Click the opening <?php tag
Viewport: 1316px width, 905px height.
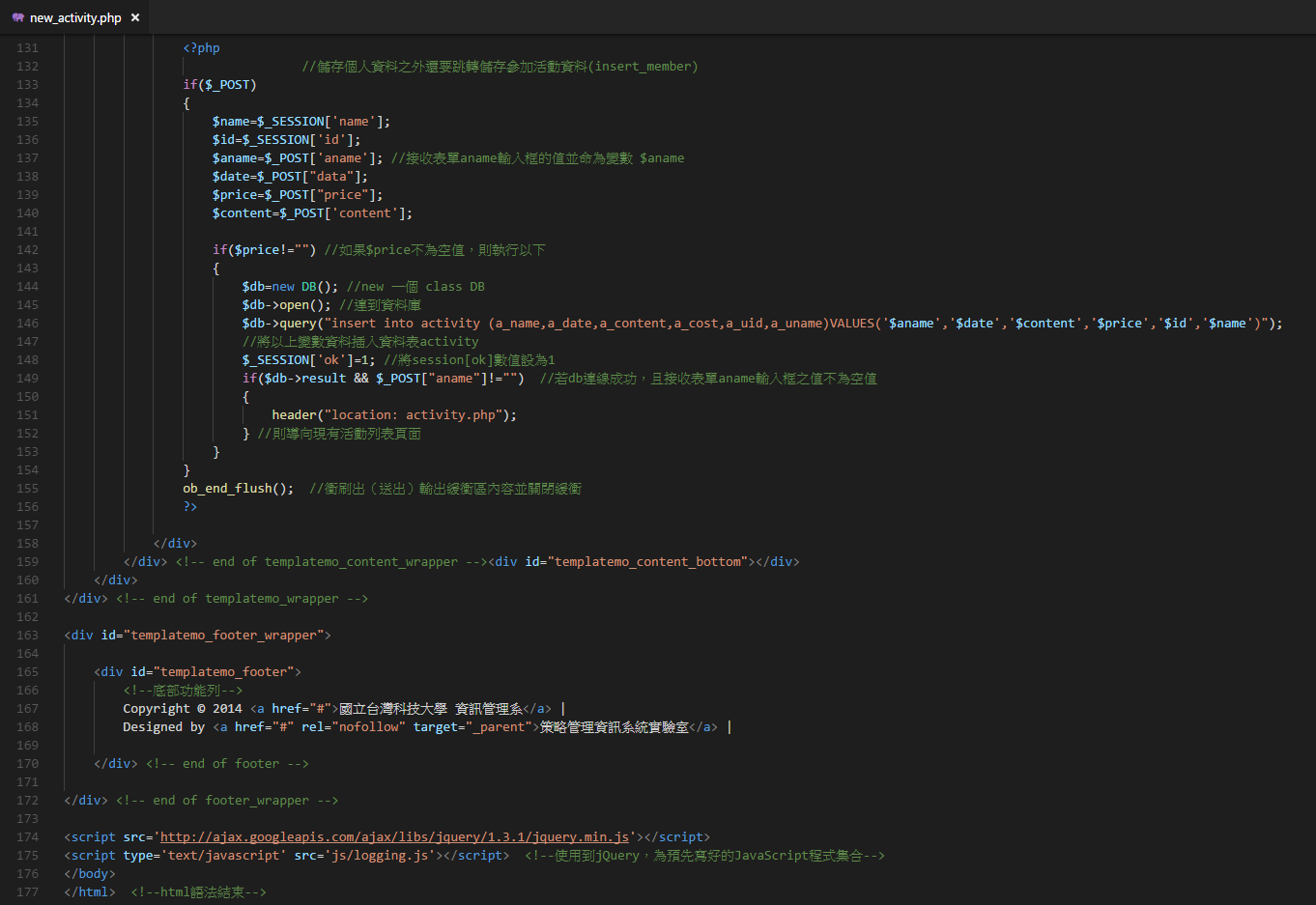(201, 47)
